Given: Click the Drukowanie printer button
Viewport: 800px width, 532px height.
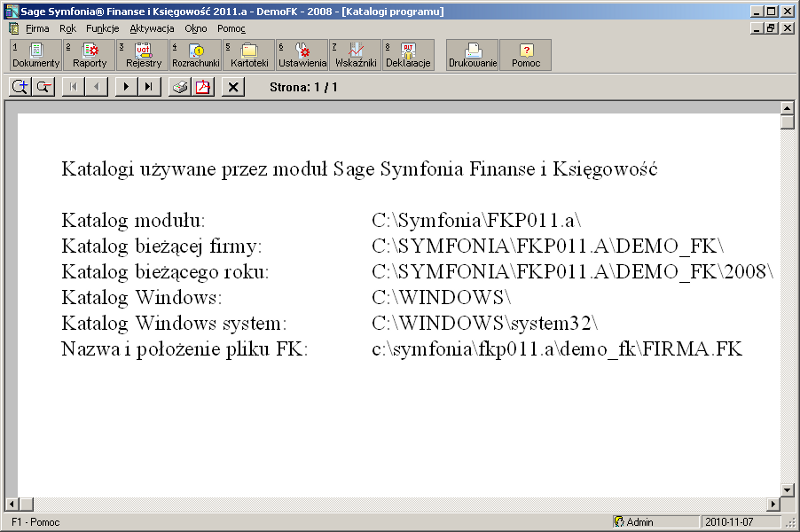Looking at the screenshot, I should 472,55.
